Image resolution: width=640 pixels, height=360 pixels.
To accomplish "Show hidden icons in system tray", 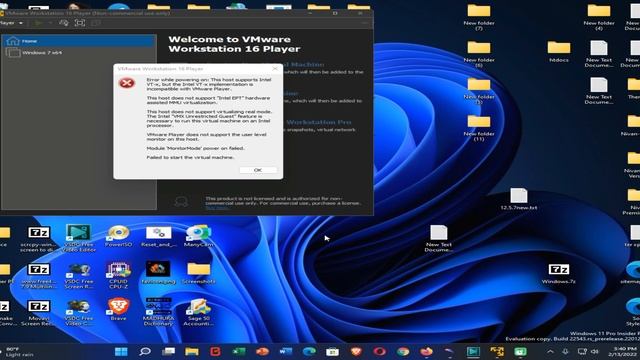I will click(550, 351).
